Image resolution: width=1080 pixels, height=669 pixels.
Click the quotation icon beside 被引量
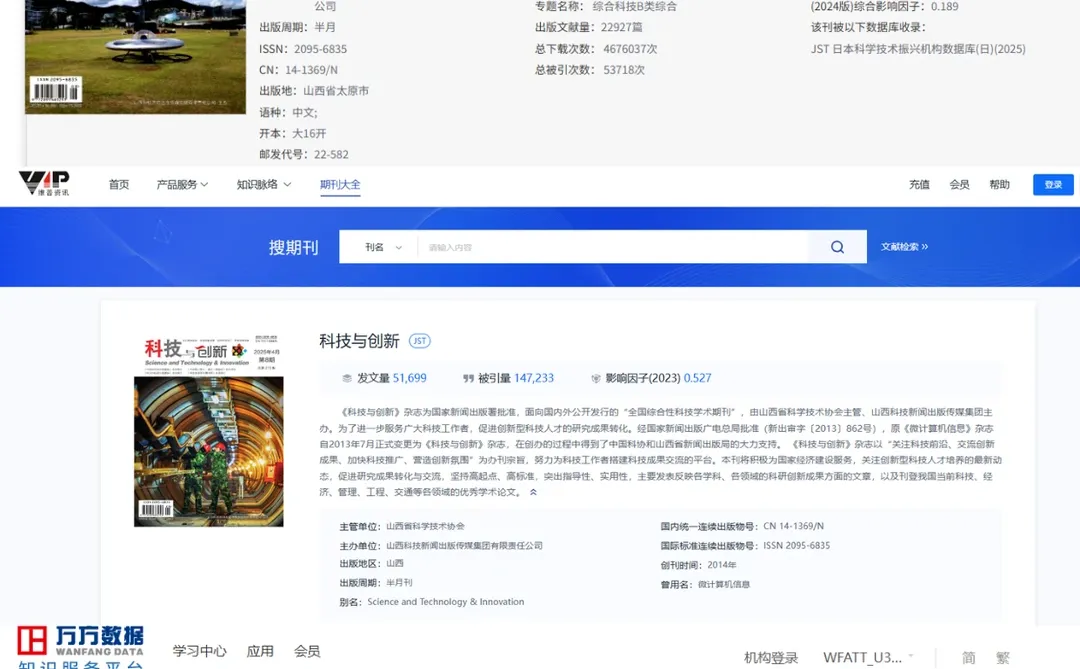point(471,380)
